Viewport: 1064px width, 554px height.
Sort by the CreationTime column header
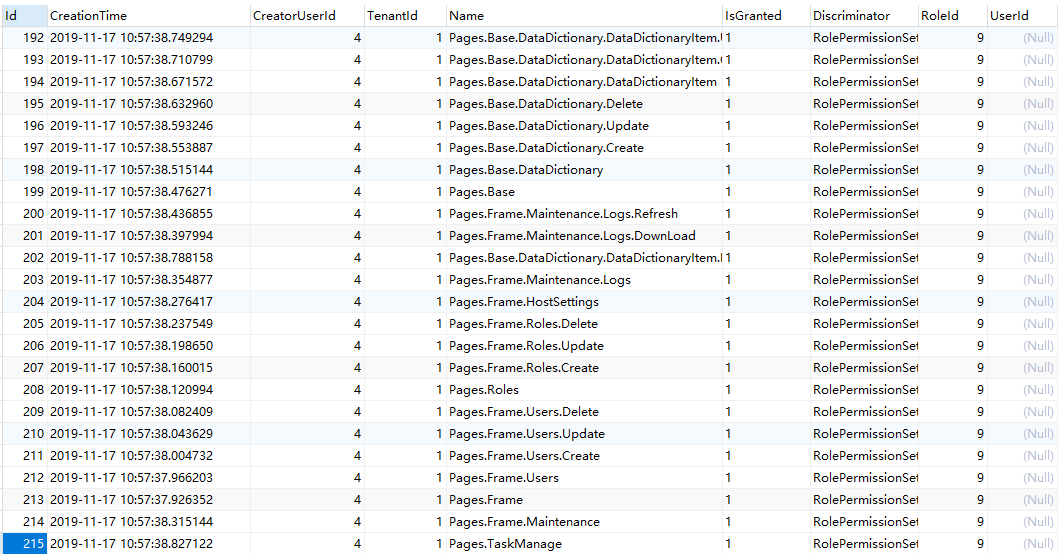(149, 15)
